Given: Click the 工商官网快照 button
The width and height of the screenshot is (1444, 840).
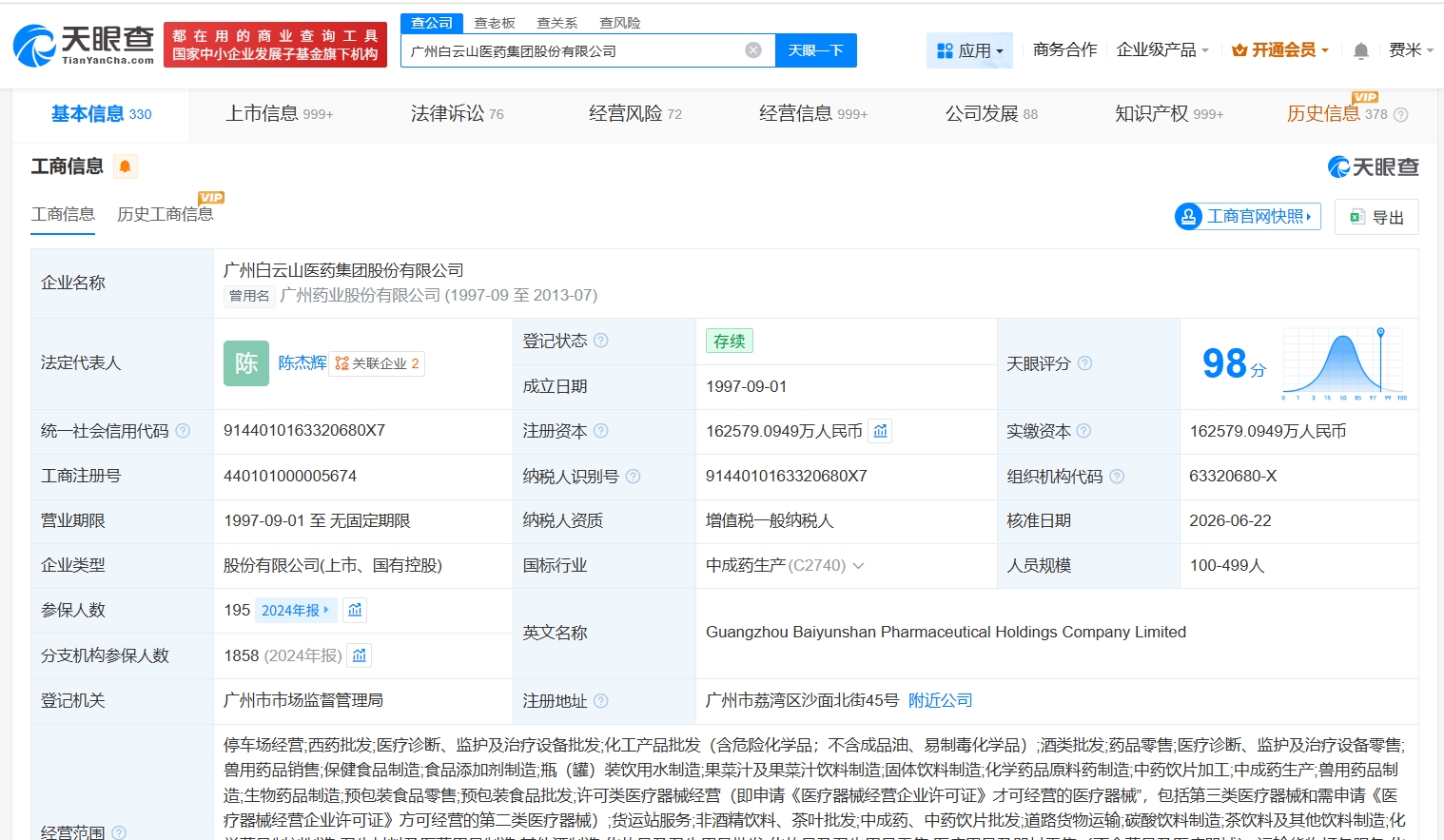Looking at the screenshot, I should [x=1247, y=217].
